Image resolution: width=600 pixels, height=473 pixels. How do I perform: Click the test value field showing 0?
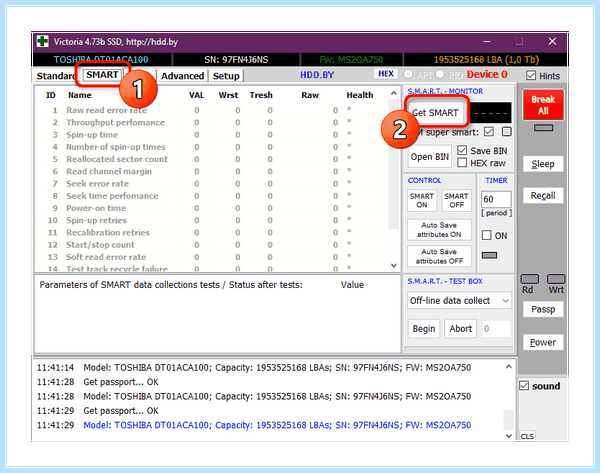[496, 329]
